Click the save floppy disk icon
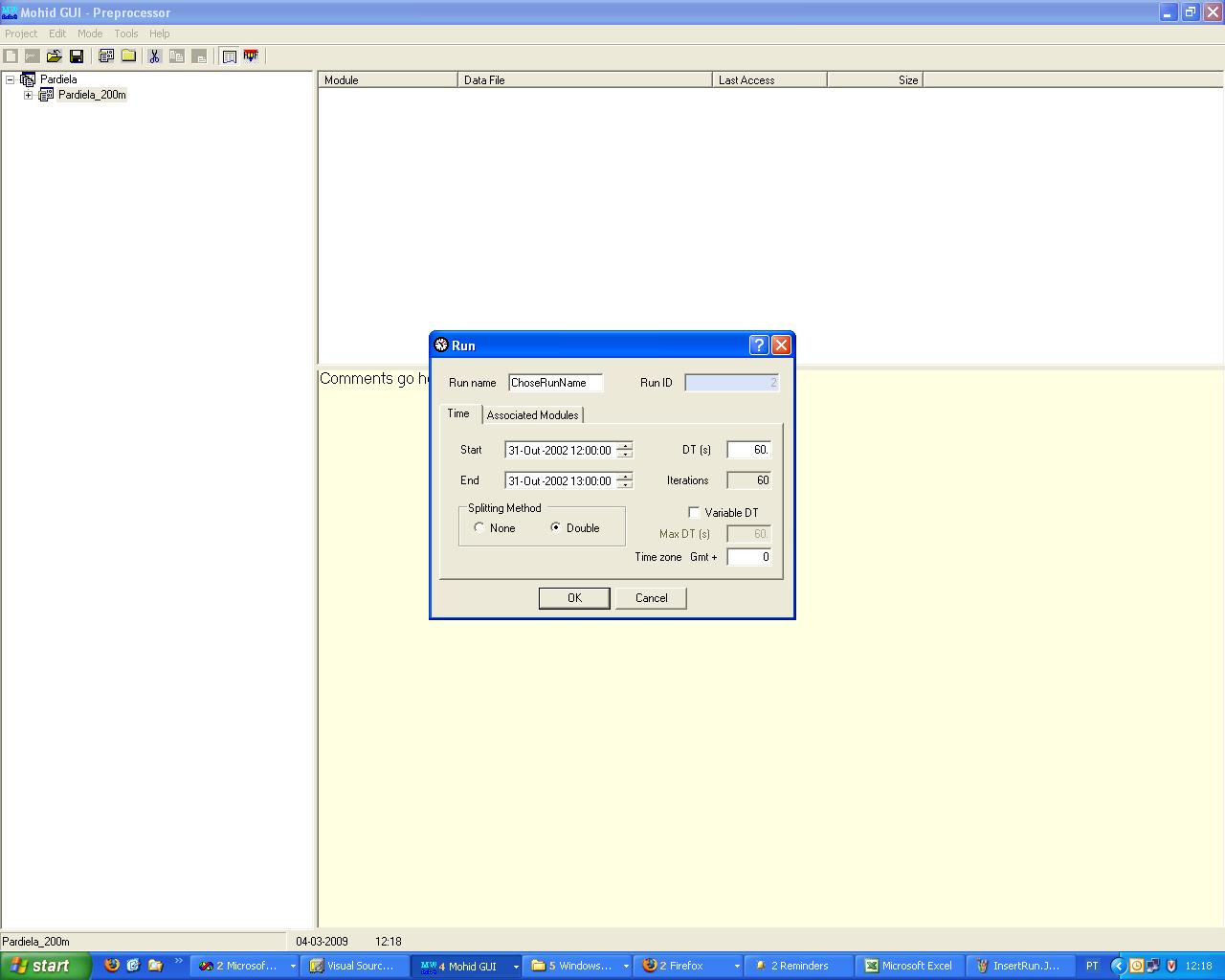The width and height of the screenshot is (1225, 980). coord(77,56)
